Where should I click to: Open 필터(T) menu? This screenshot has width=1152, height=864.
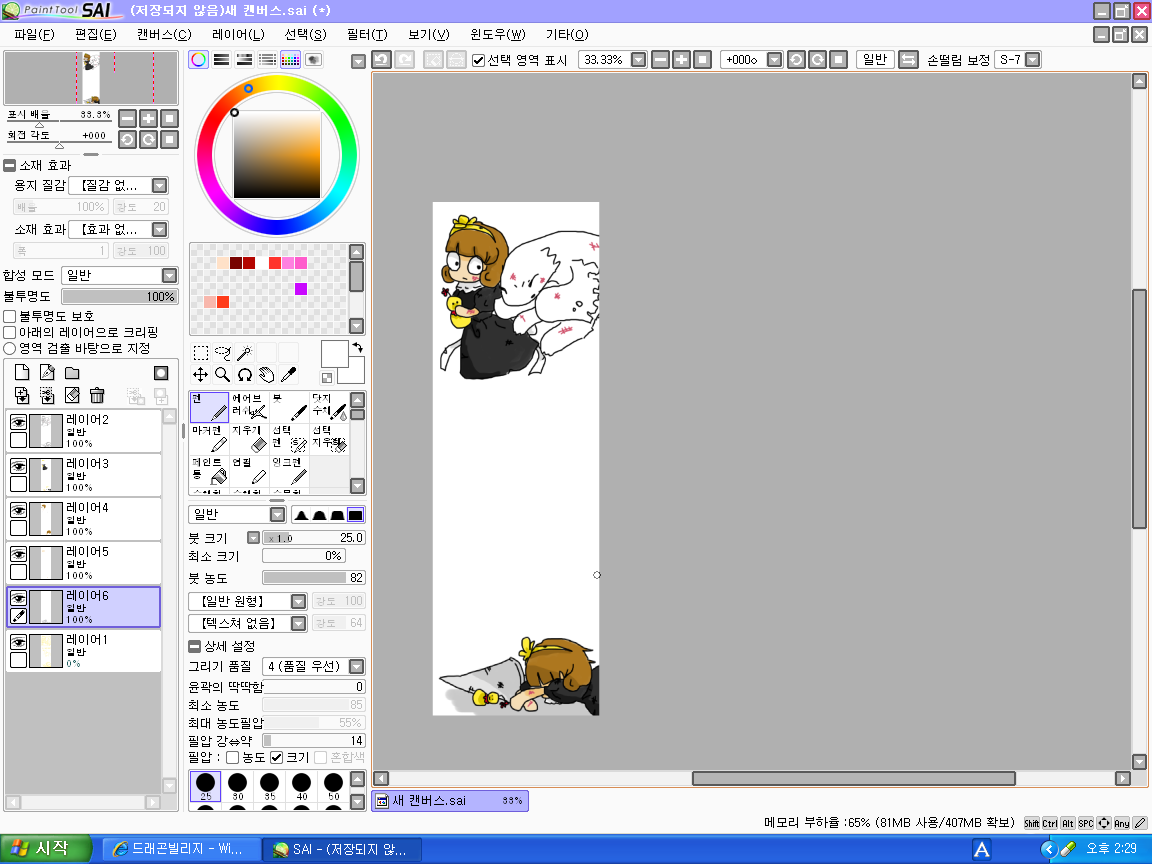coord(367,35)
